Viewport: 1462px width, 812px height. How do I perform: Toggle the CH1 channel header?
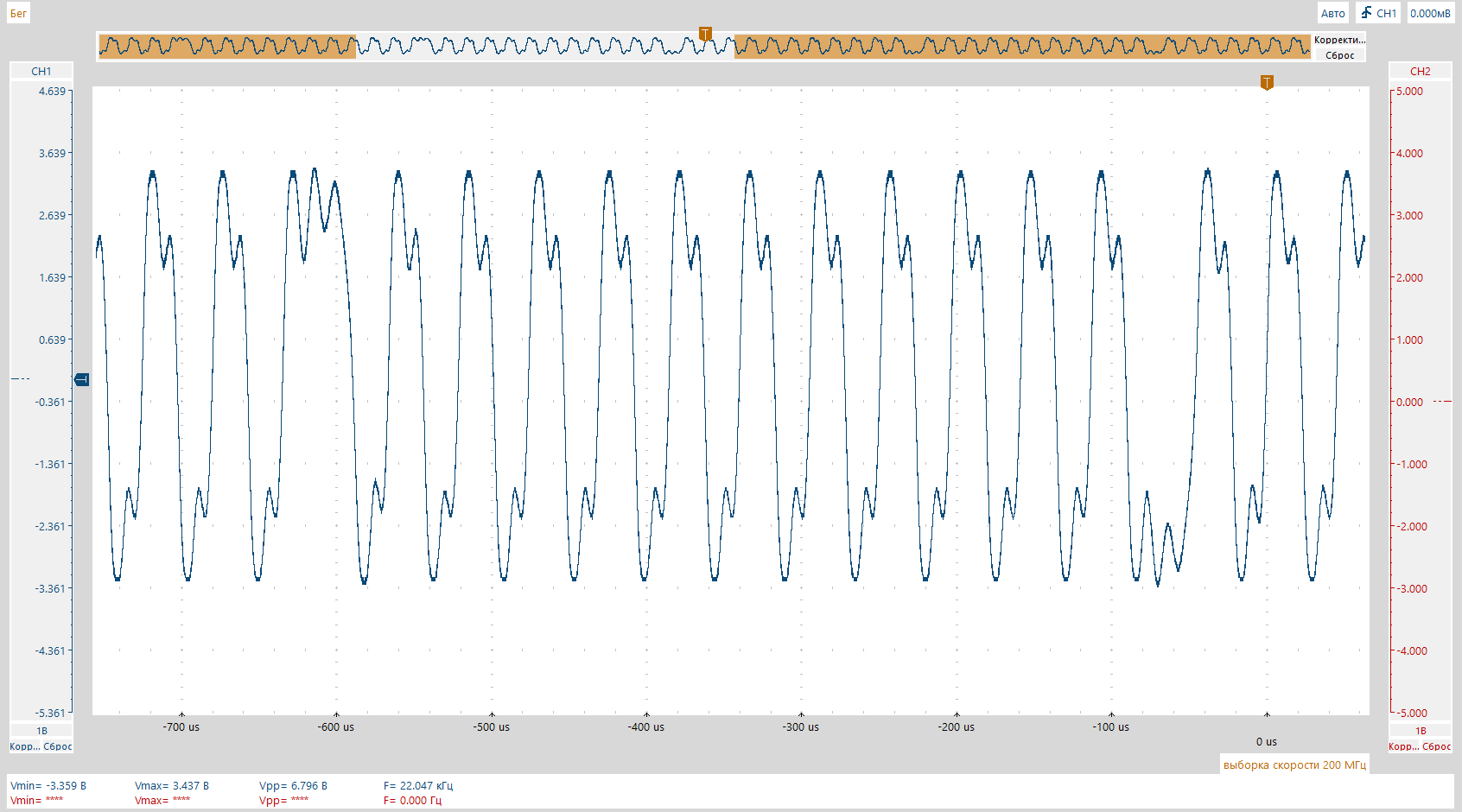point(41,71)
